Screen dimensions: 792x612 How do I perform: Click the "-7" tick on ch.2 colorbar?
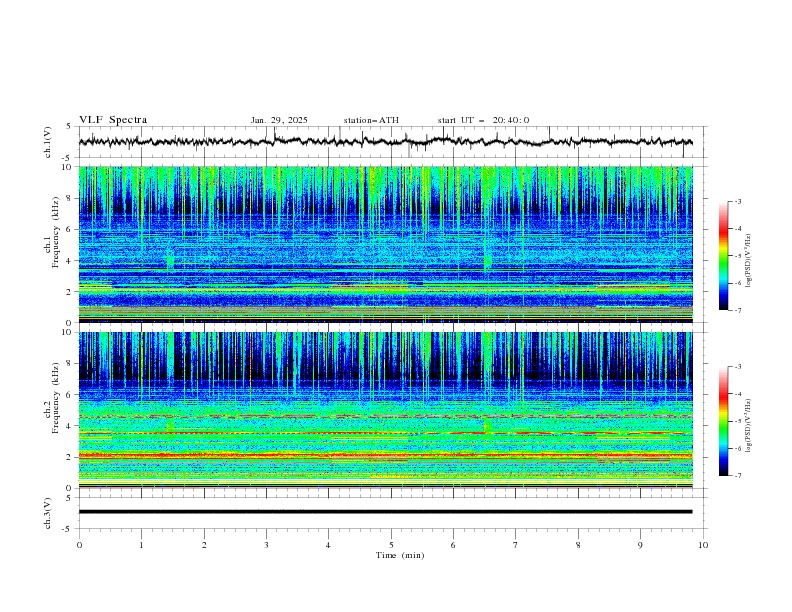click(x=737, y=475)
